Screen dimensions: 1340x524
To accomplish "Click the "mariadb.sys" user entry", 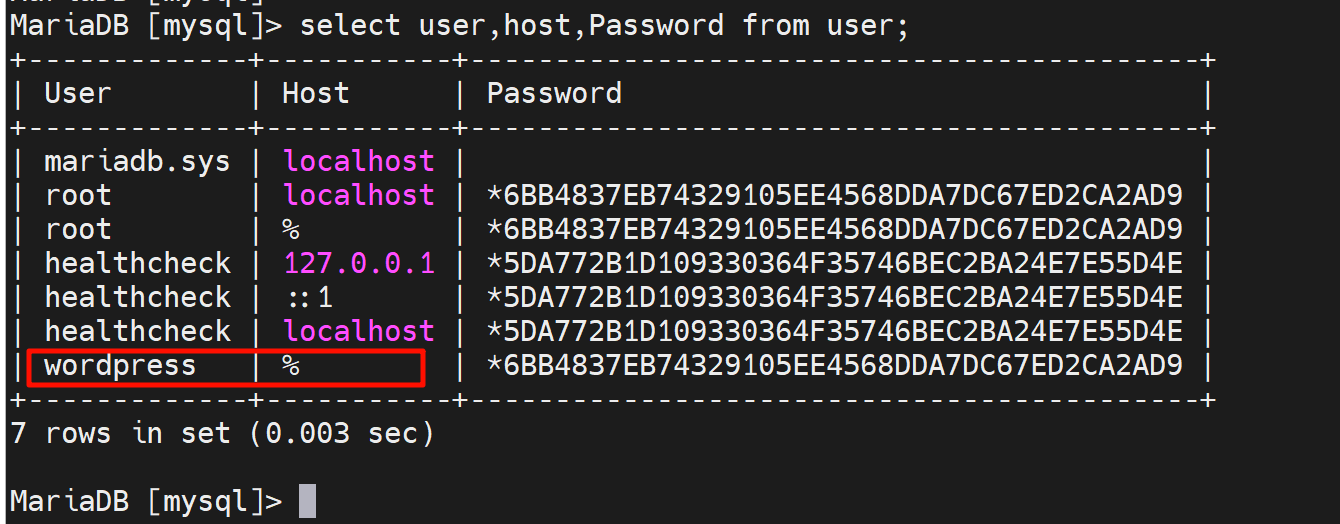I will coord(137,162).
